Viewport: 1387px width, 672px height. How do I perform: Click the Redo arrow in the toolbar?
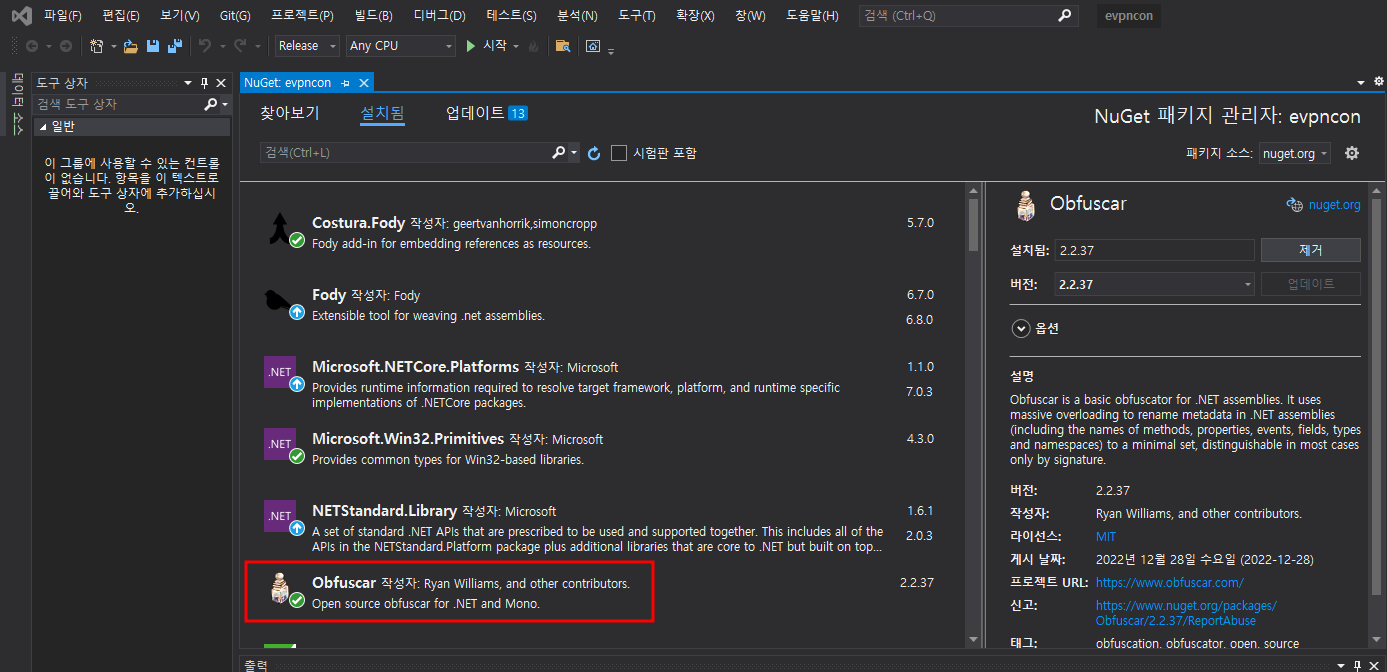click(240, 46)
